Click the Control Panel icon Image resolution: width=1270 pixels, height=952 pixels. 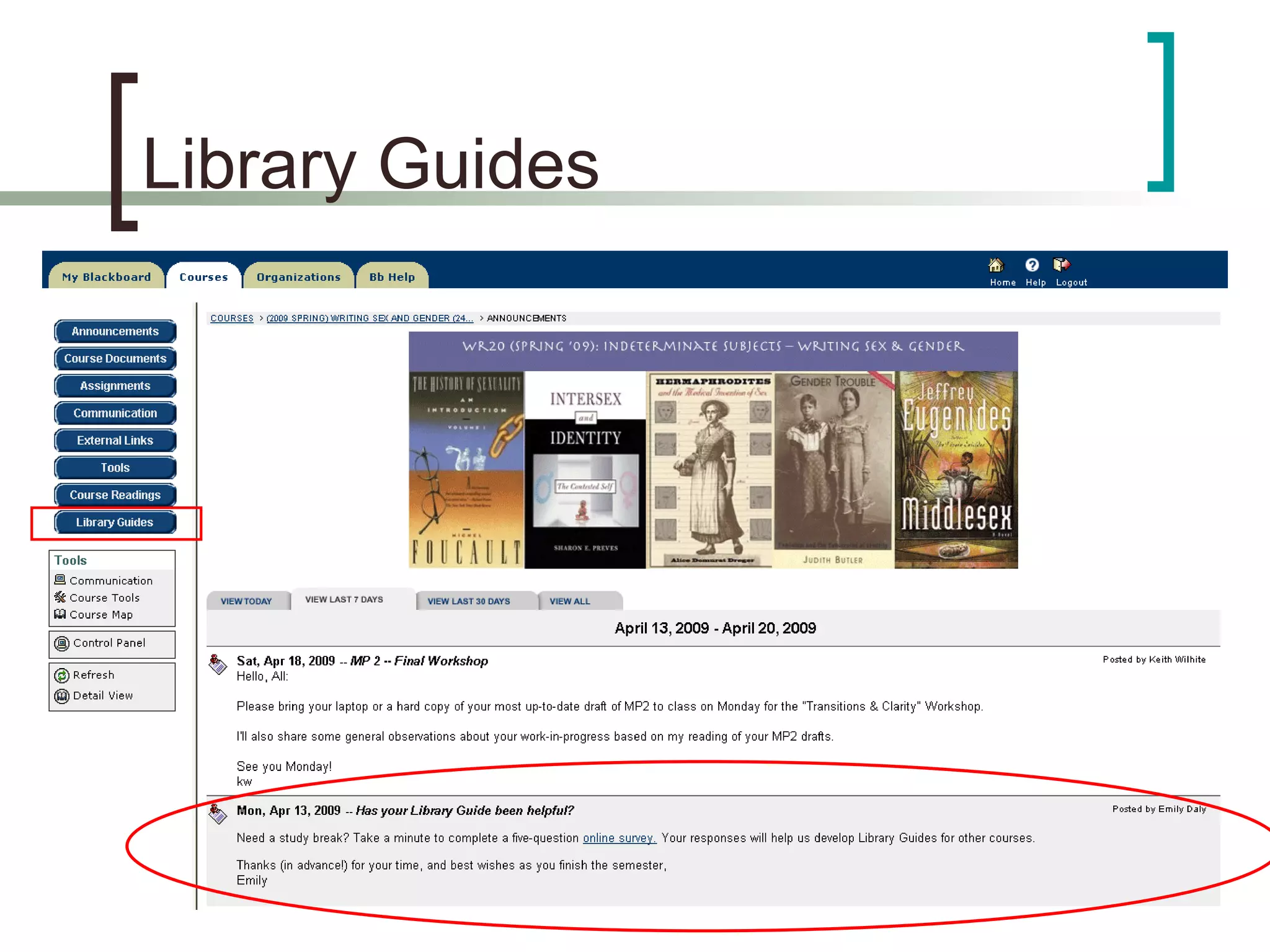point(62,643)
